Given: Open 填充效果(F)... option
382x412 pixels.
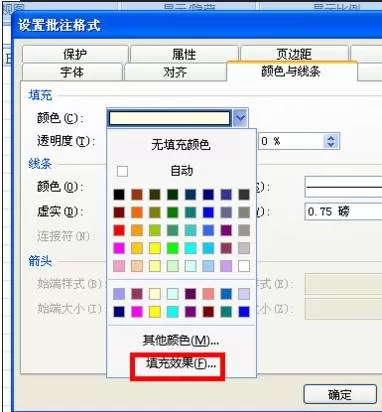Looking at the screenshot, I should click(181, 364).
